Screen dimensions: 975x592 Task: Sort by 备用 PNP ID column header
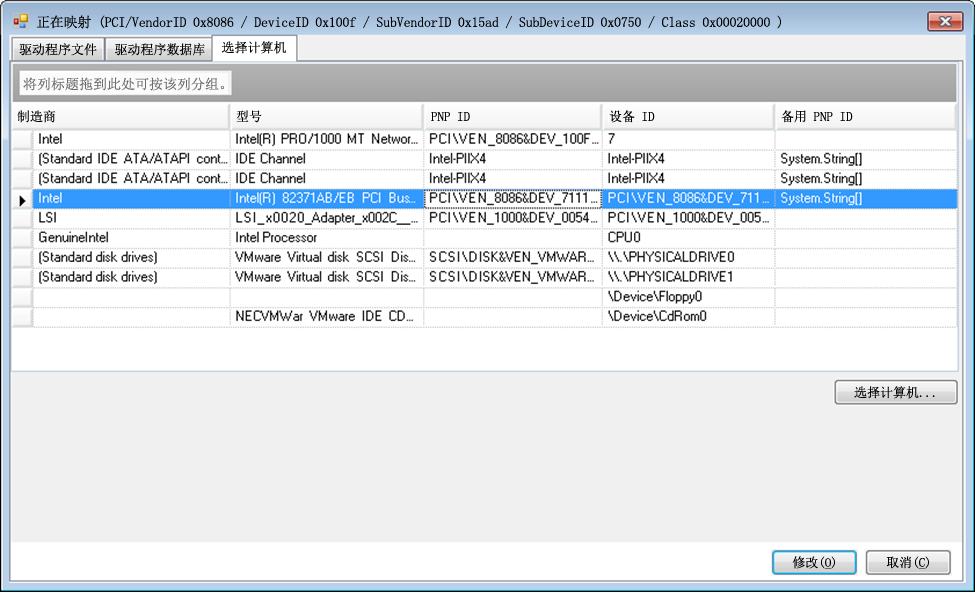click(x=864, y=117)
